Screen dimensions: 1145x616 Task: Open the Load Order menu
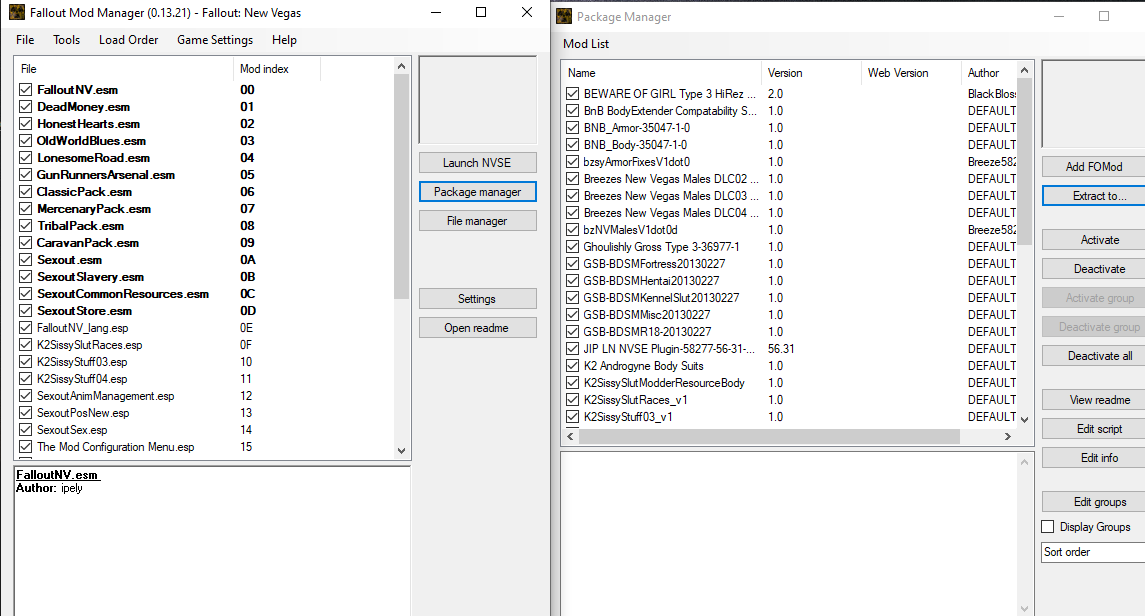tap(129, 40)
